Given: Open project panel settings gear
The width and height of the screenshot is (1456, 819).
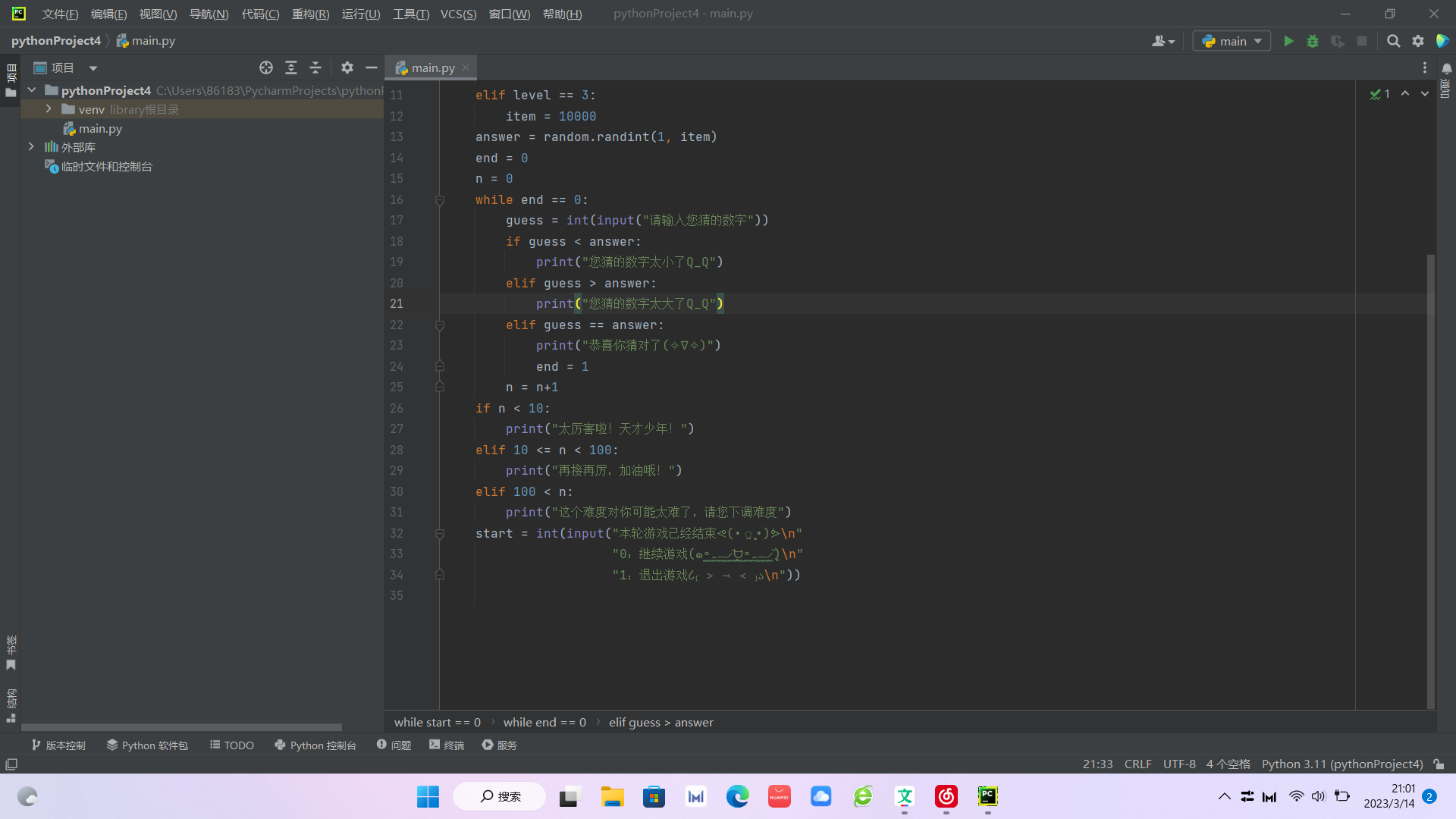Looking at the screenshot, I should (x=347, y=67).
